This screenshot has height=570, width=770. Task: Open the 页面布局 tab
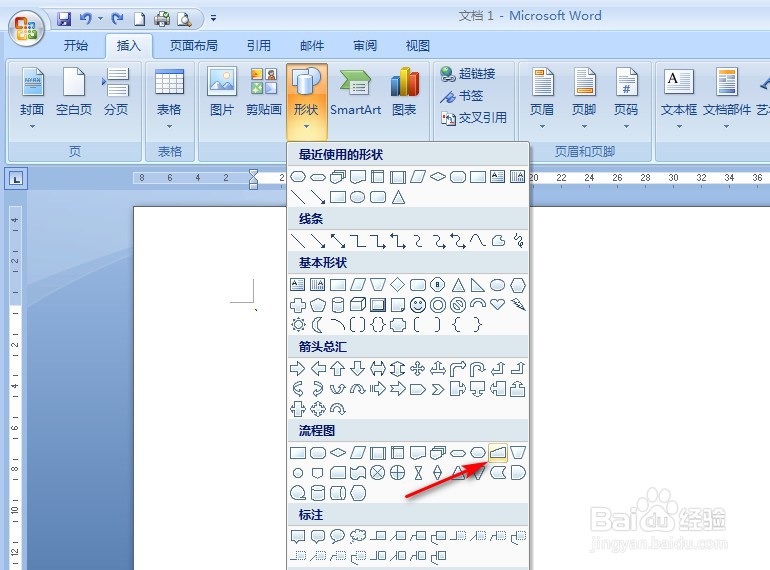(193, 46)
